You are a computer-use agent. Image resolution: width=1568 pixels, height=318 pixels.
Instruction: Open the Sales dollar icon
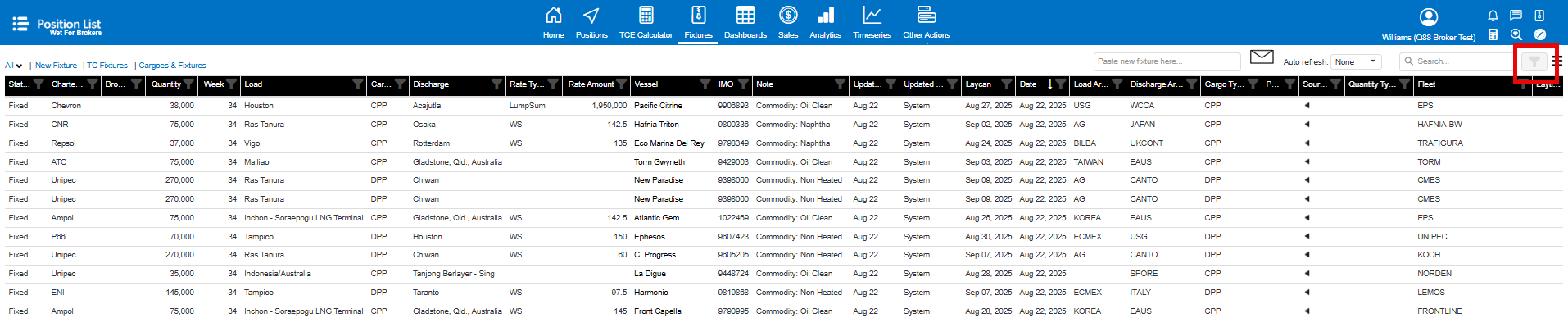788,15
